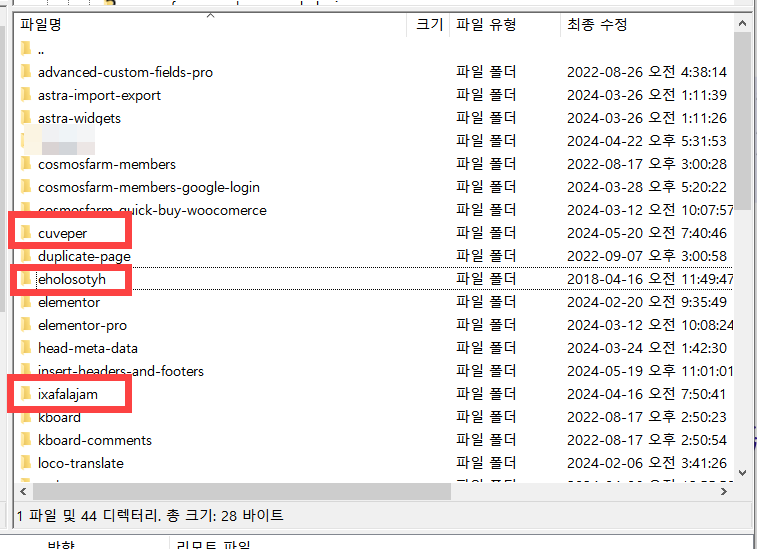
Task: Click the vertical scrollbar thumb
Action: click(x=742, y=121)
